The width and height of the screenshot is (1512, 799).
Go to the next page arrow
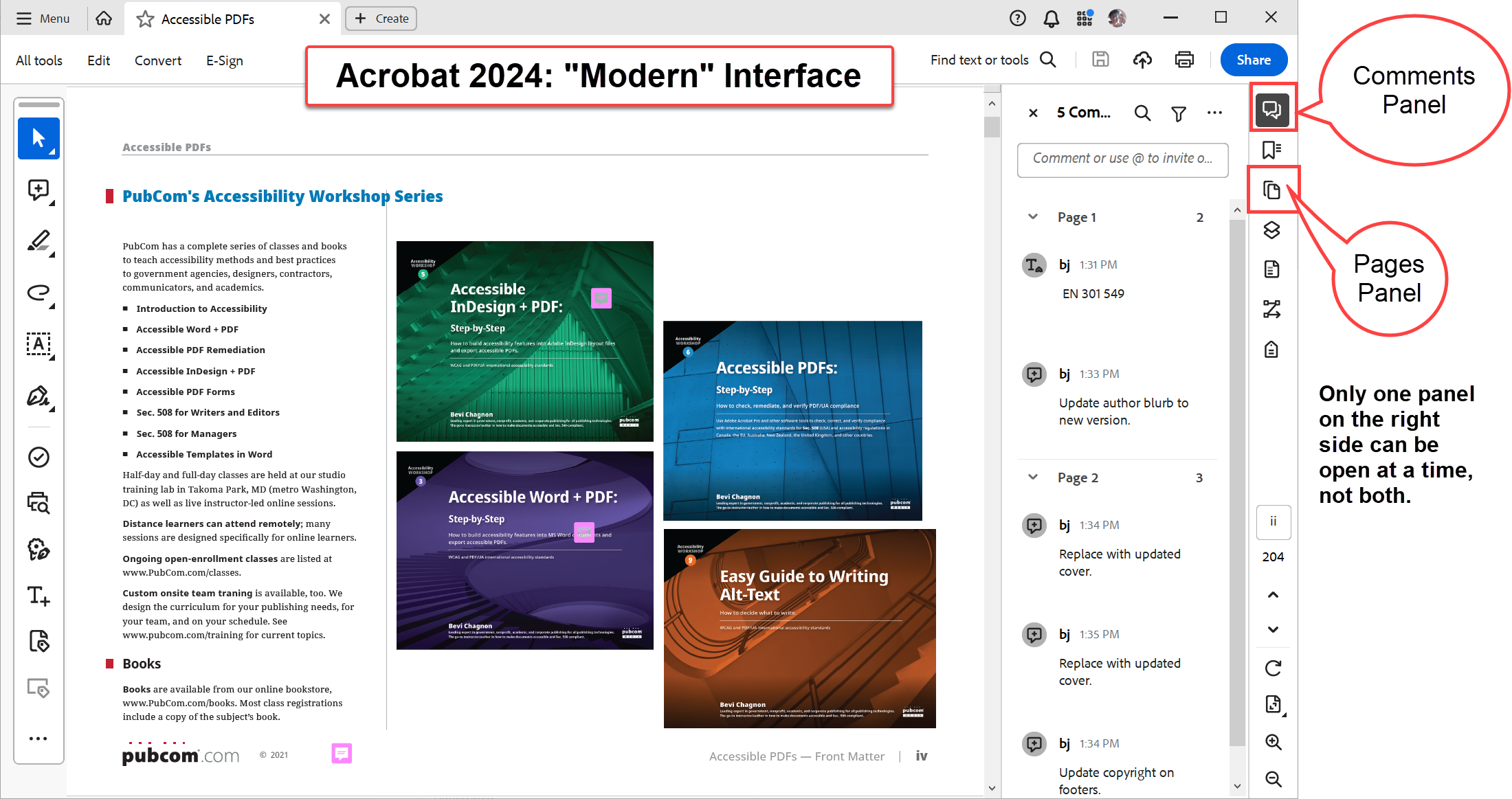click(x=1273, y=629)
